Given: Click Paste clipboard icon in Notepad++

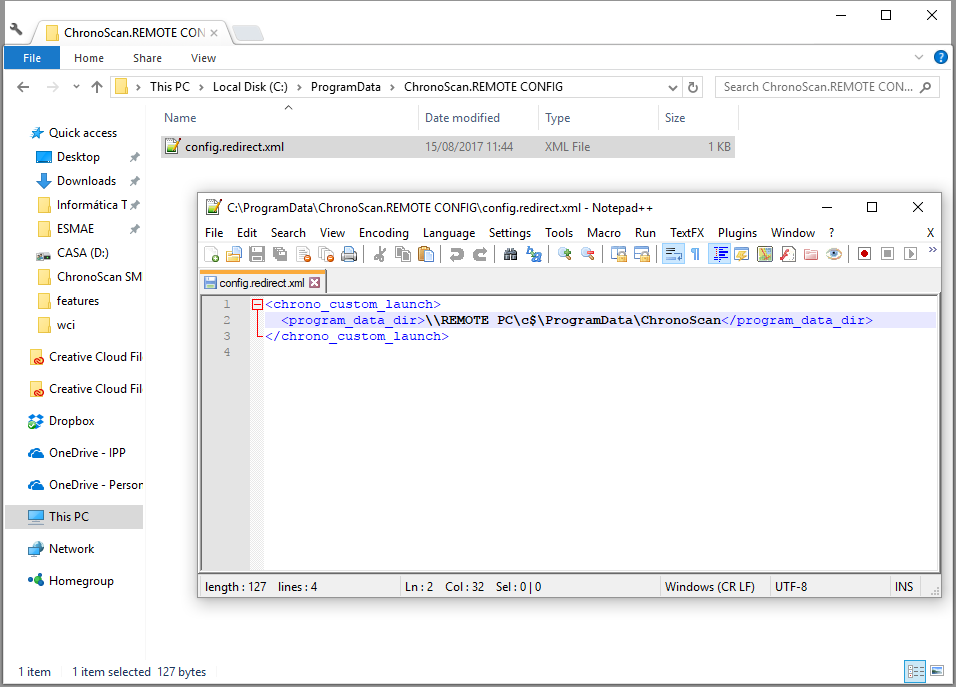Looking at the screenshot, I should tap(426, 254).
